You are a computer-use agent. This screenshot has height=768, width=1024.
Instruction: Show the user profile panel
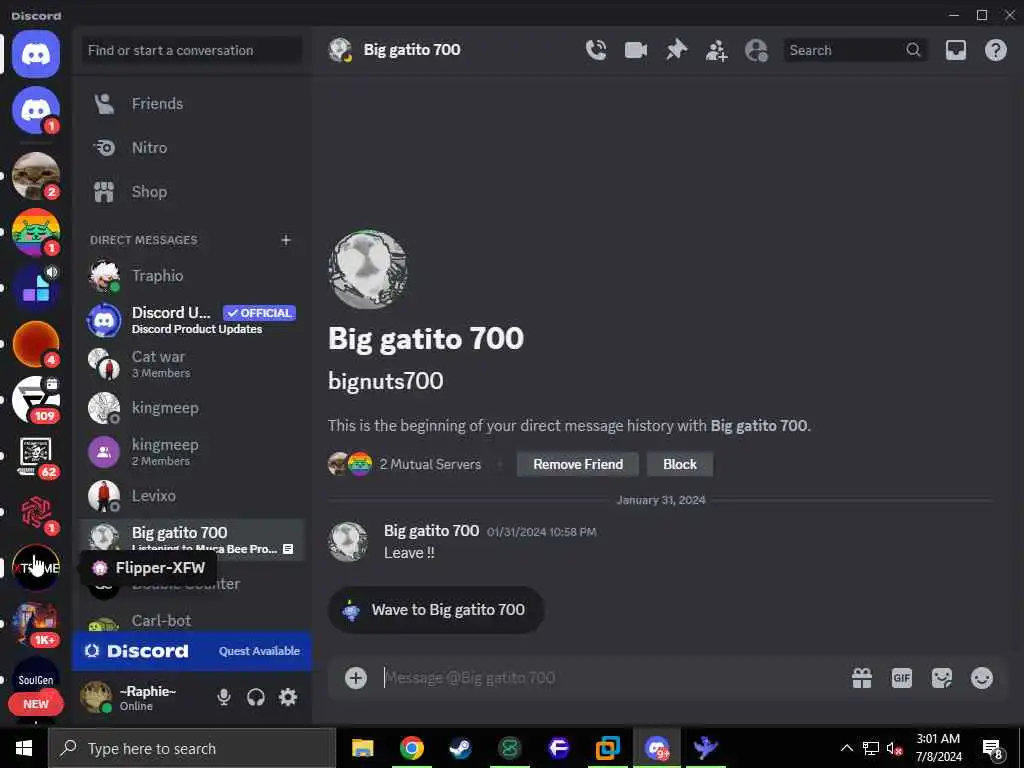click(x=756, y=50)
